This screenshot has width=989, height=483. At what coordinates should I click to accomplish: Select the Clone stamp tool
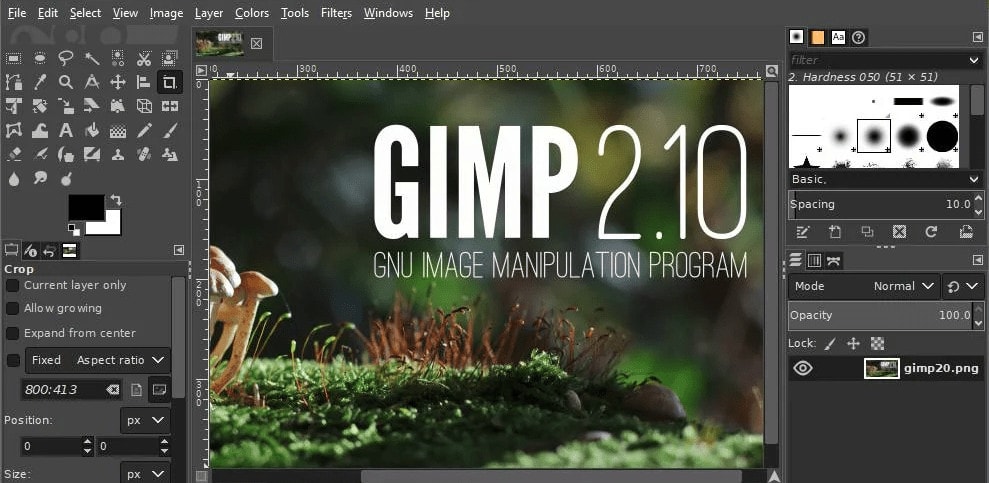pos(118,154)
